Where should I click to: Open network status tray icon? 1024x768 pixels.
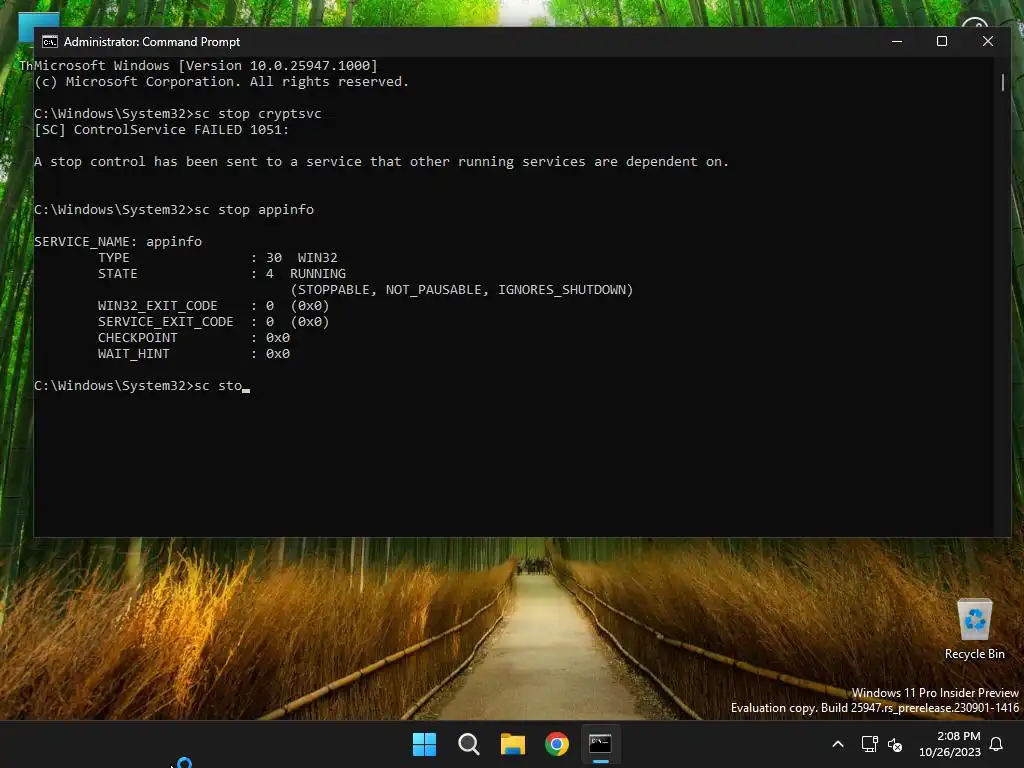(x=869, y=744)
